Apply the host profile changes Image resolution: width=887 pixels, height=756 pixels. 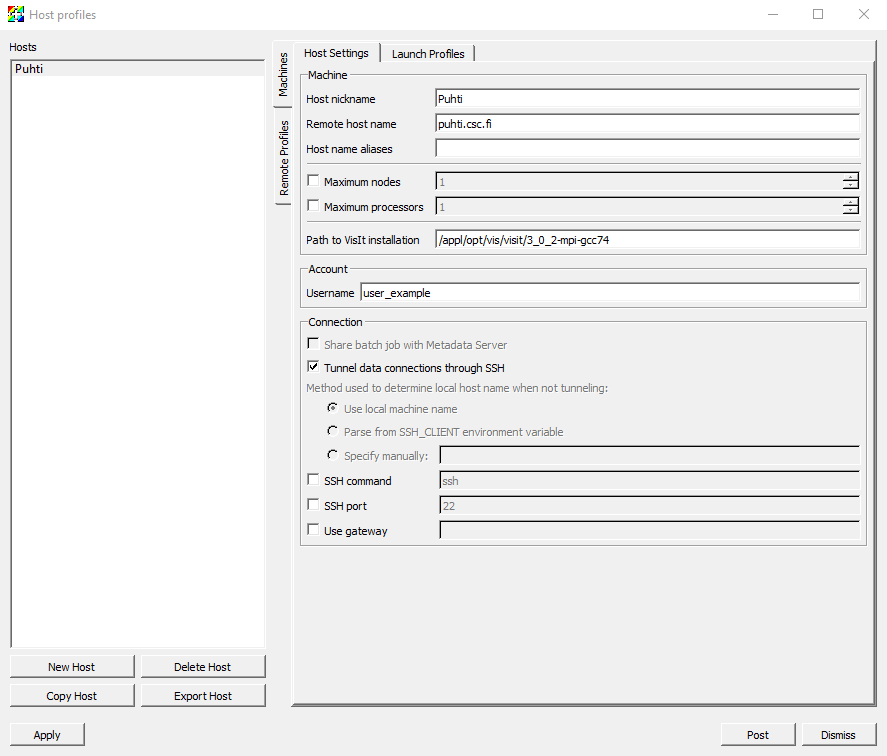pyautogui.click(x=47, y=735)
